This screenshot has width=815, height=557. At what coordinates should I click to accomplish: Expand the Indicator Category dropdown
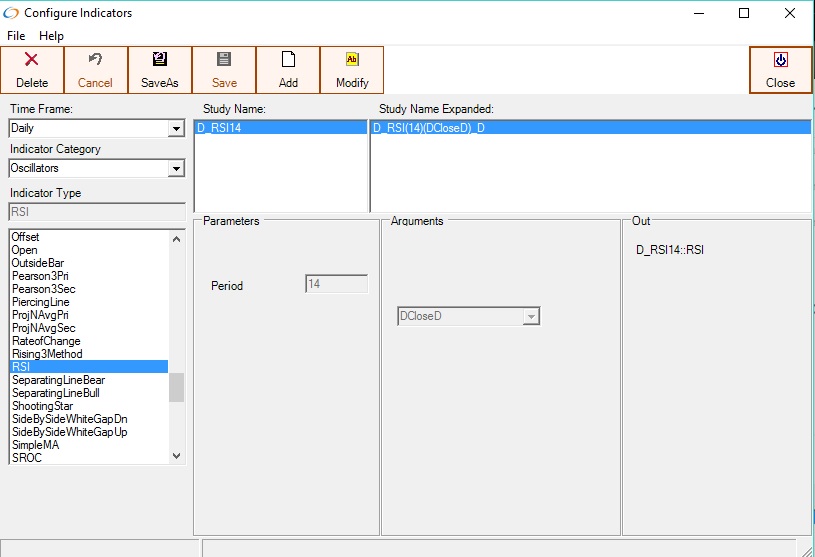click(x=176, y=169)
